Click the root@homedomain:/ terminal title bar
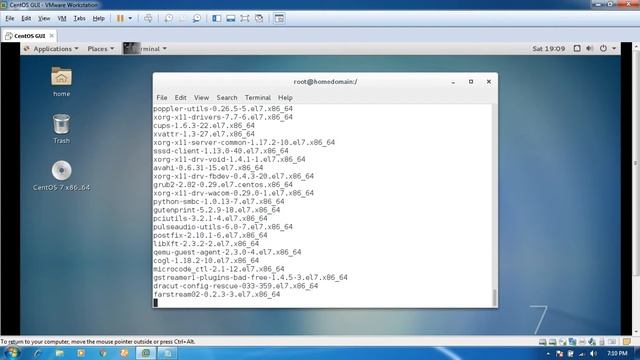Image resolution: width=640 pixels, height=360 pixels. click(x=325, y=82)
